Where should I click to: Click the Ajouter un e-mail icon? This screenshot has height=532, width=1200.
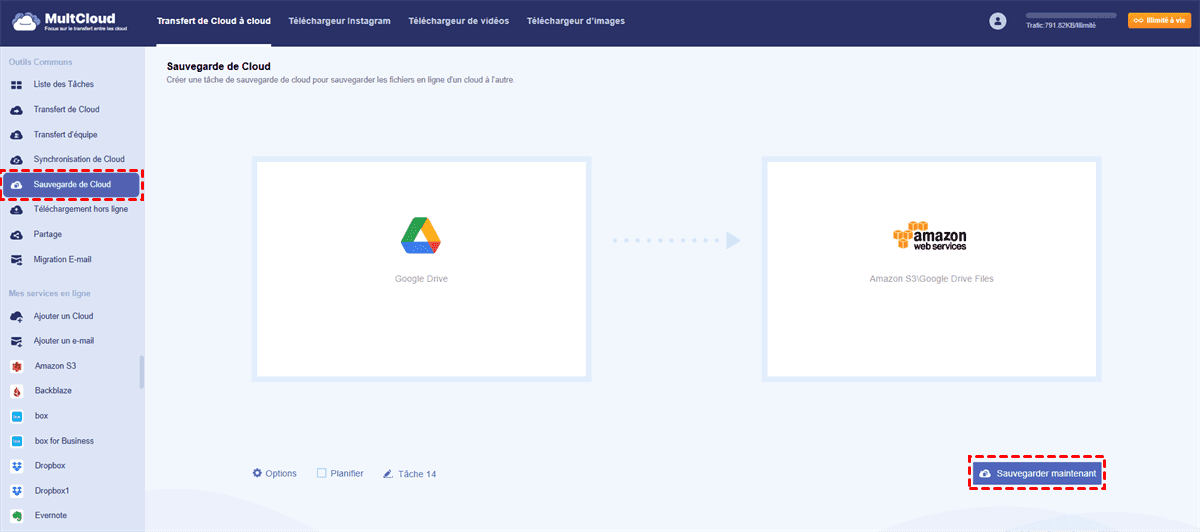[x=16, y=342]
